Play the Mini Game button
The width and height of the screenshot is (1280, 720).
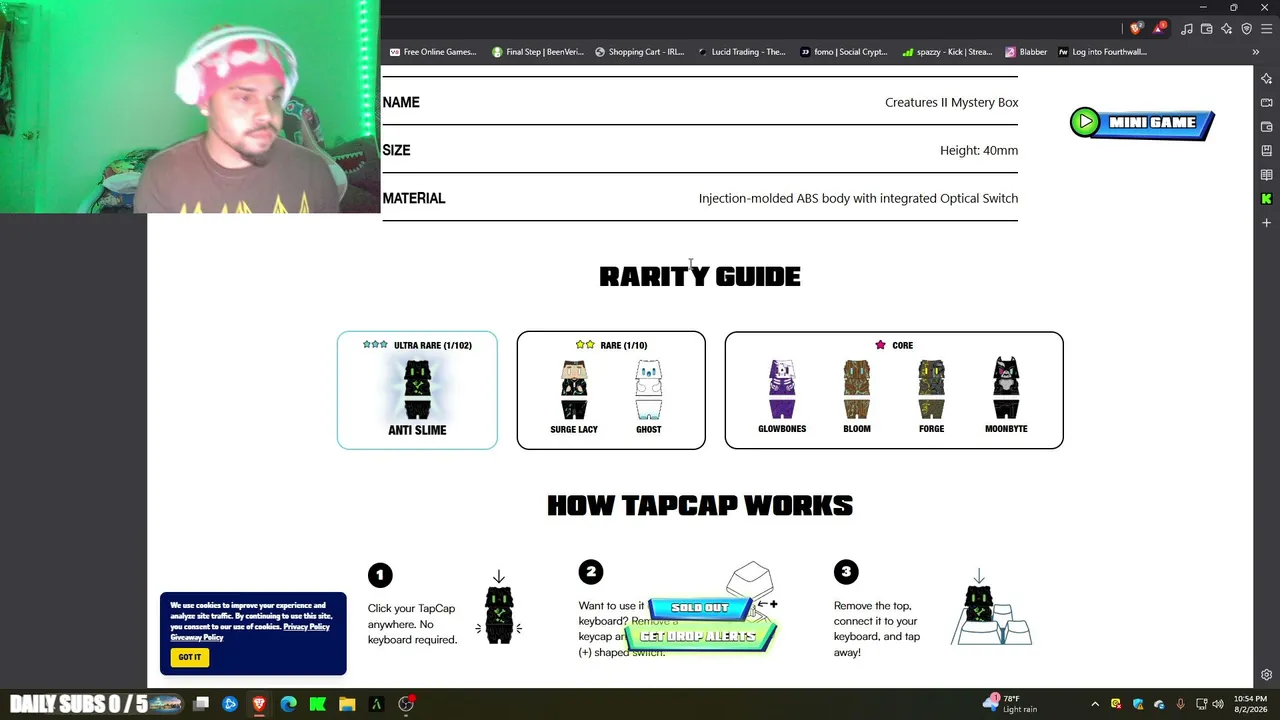click(x=1142, y=123)
